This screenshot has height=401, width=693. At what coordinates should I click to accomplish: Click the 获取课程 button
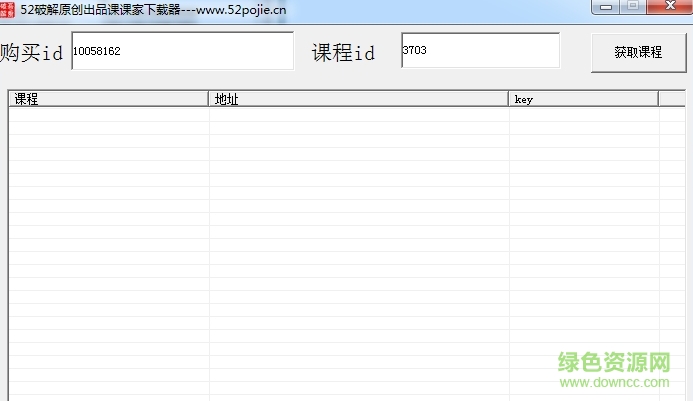coord(638,53)
